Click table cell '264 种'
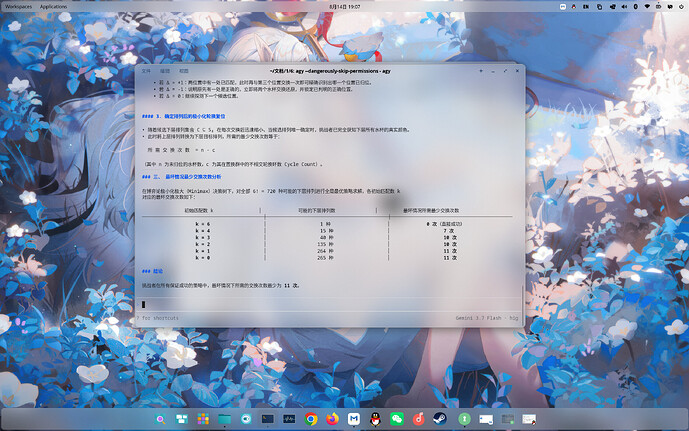This screenshot has width=689, height=431. (x=325, y=251)
